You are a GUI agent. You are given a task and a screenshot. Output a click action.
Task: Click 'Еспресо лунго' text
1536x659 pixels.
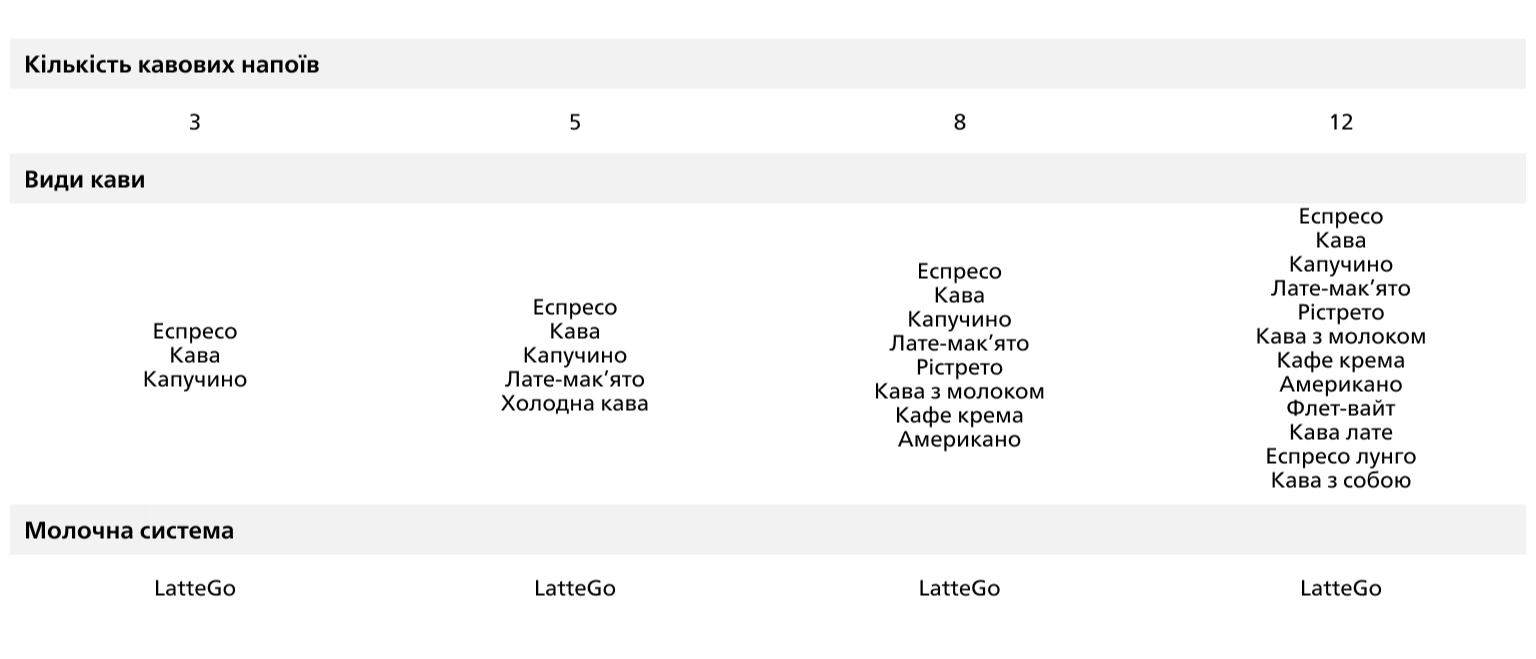pyautogui.click(x=1341, y=456)
